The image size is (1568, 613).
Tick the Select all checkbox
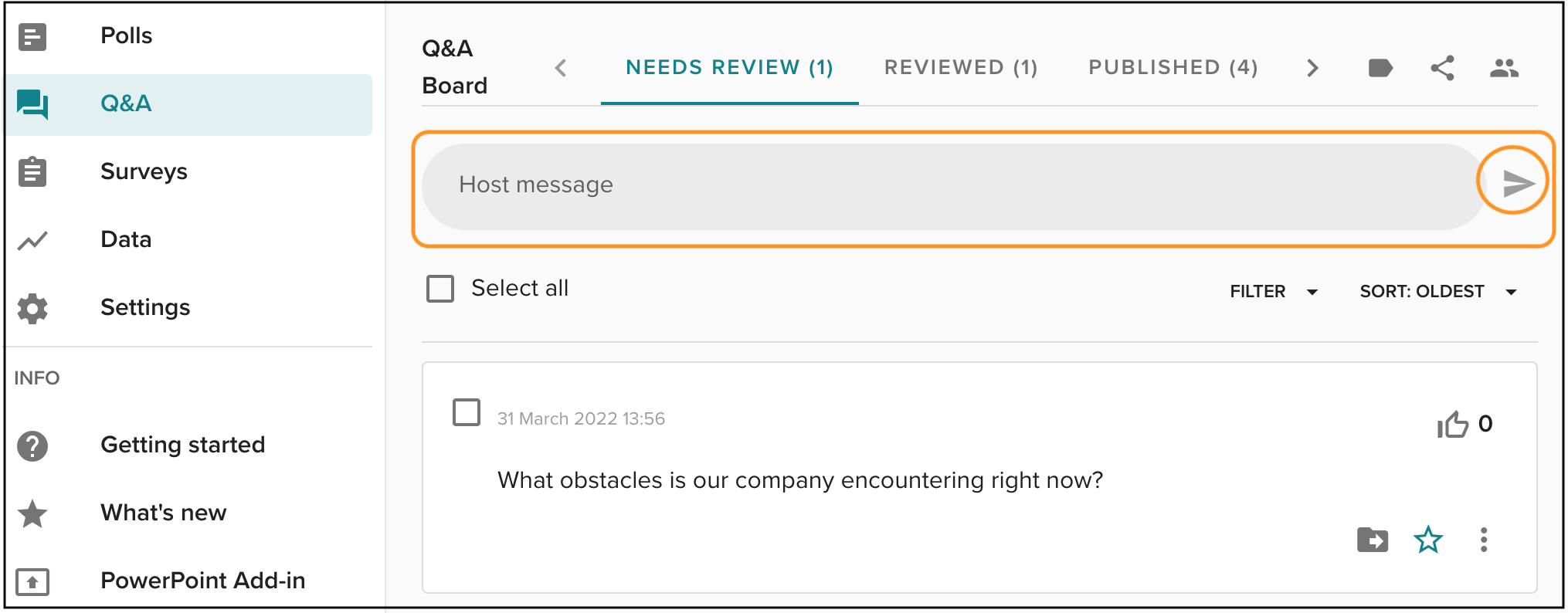point(440,289)
